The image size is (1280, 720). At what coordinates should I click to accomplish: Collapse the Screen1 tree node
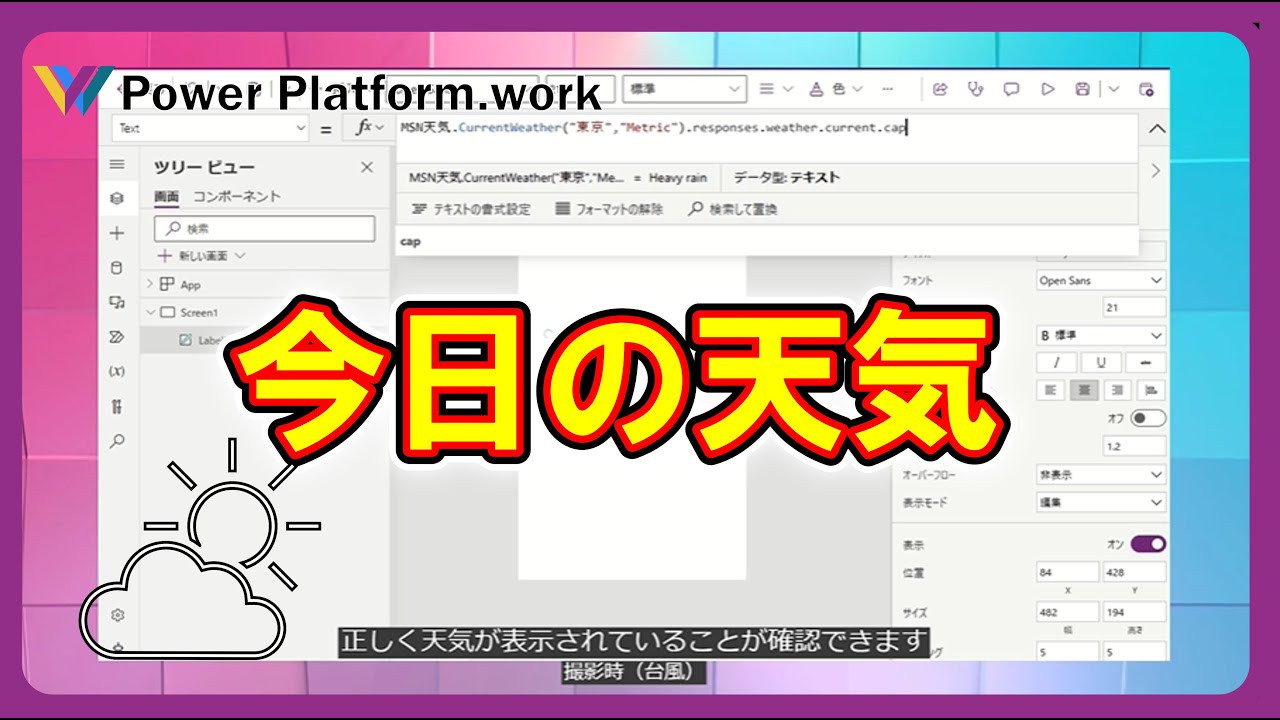click(151, 312)
